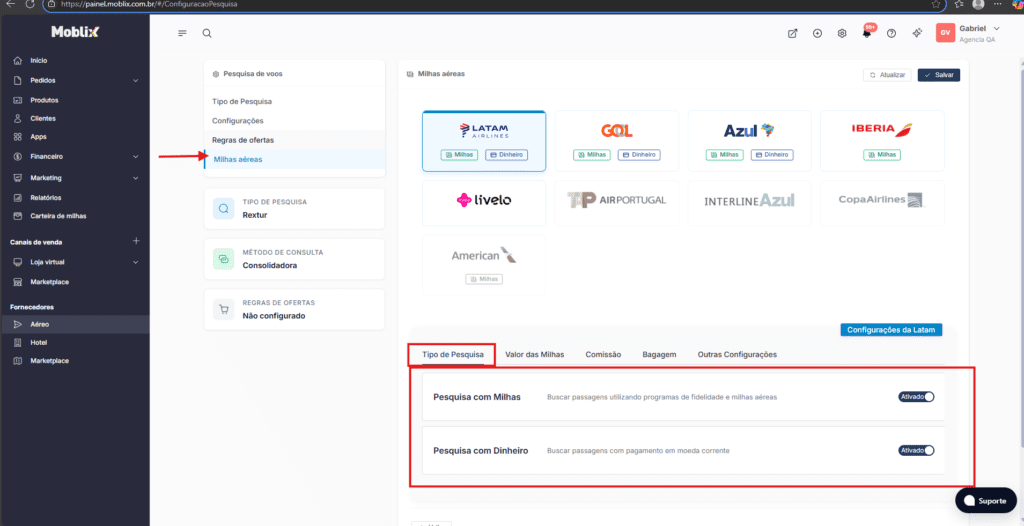Click the Iberia Milhas tag
Screen dimensions: 1024x526
[x=882, y=155]
